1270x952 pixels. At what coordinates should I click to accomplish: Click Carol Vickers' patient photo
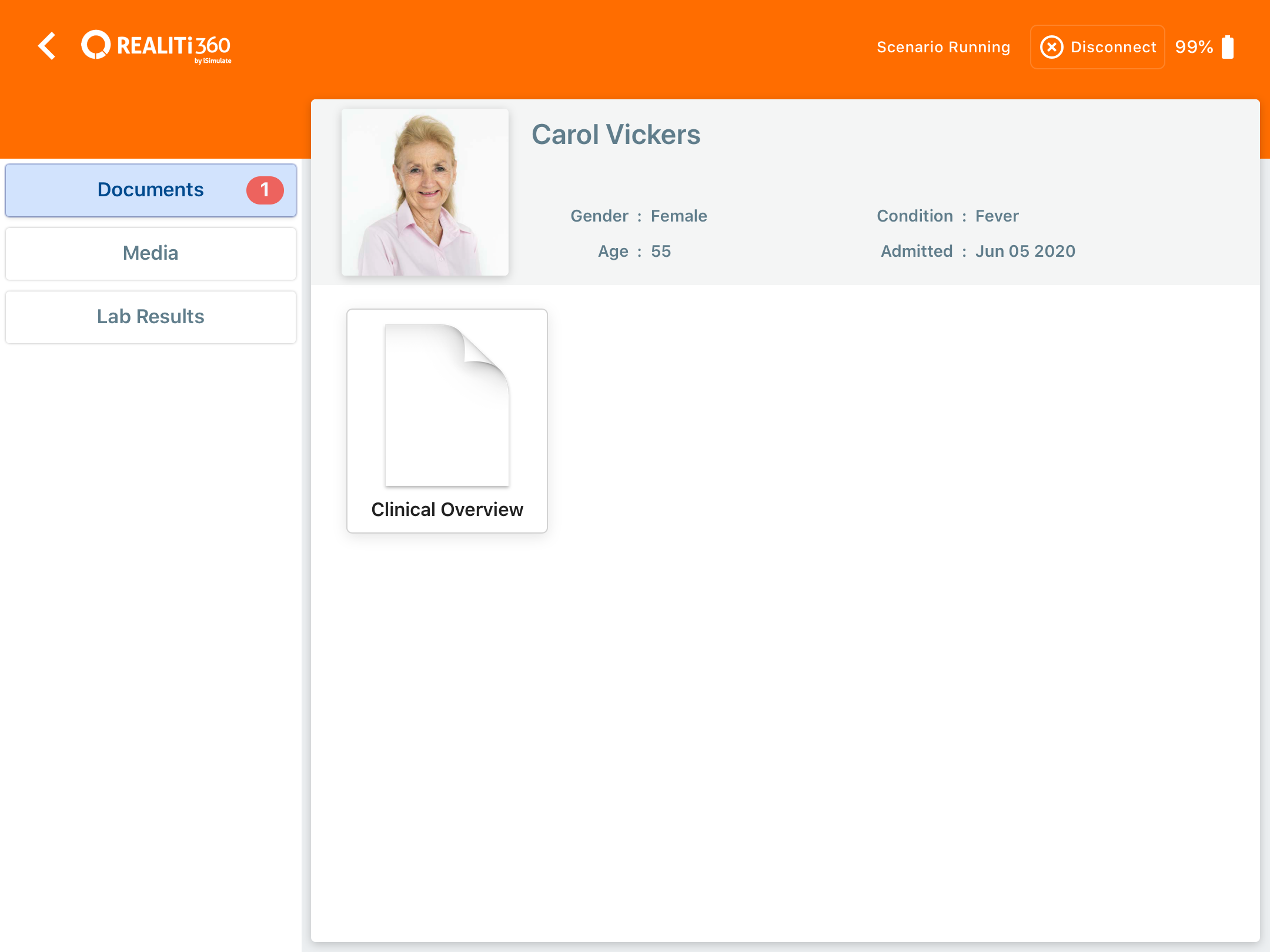point(425,192)
